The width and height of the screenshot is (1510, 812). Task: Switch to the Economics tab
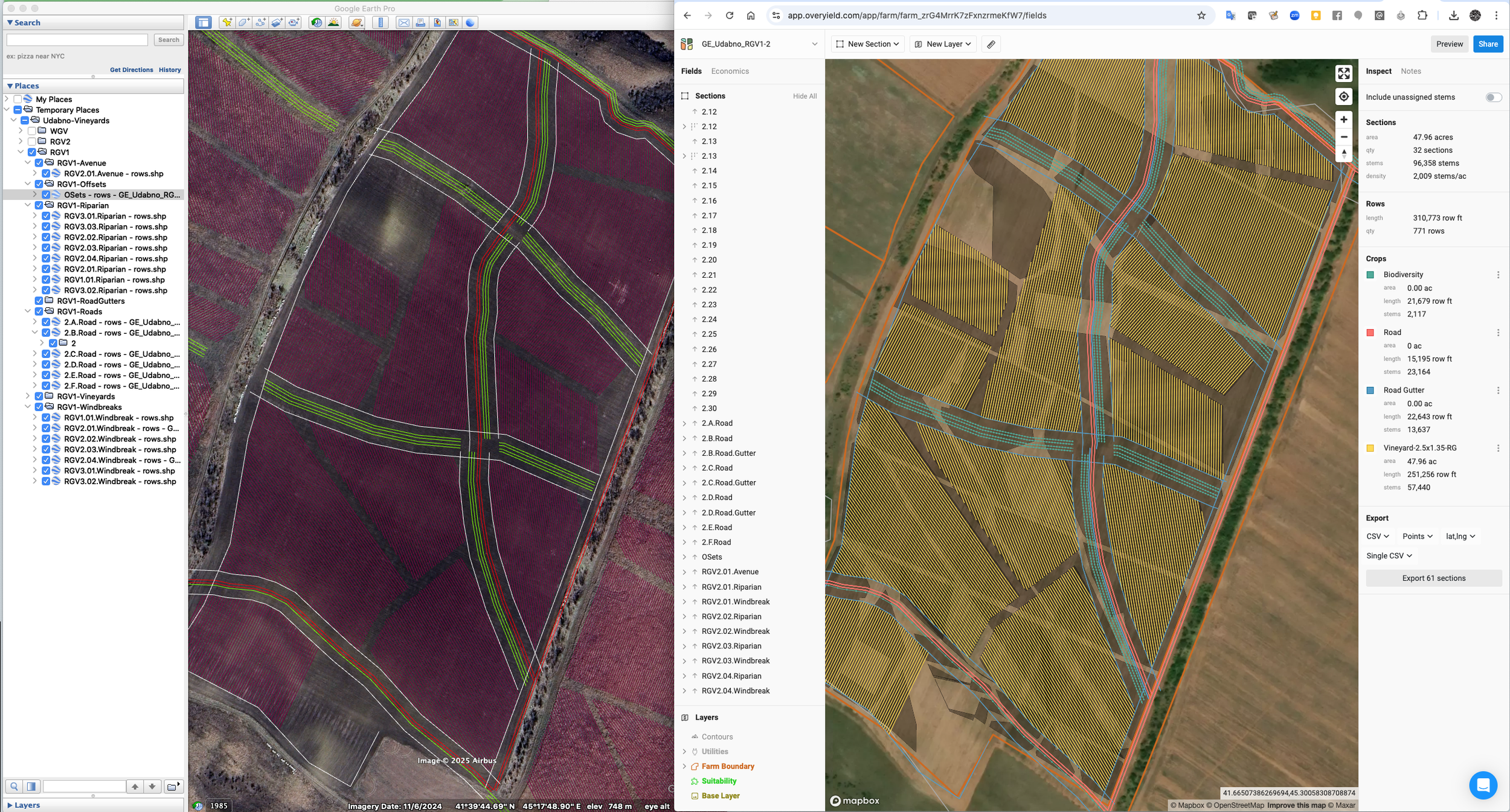(x=730, y=71)
